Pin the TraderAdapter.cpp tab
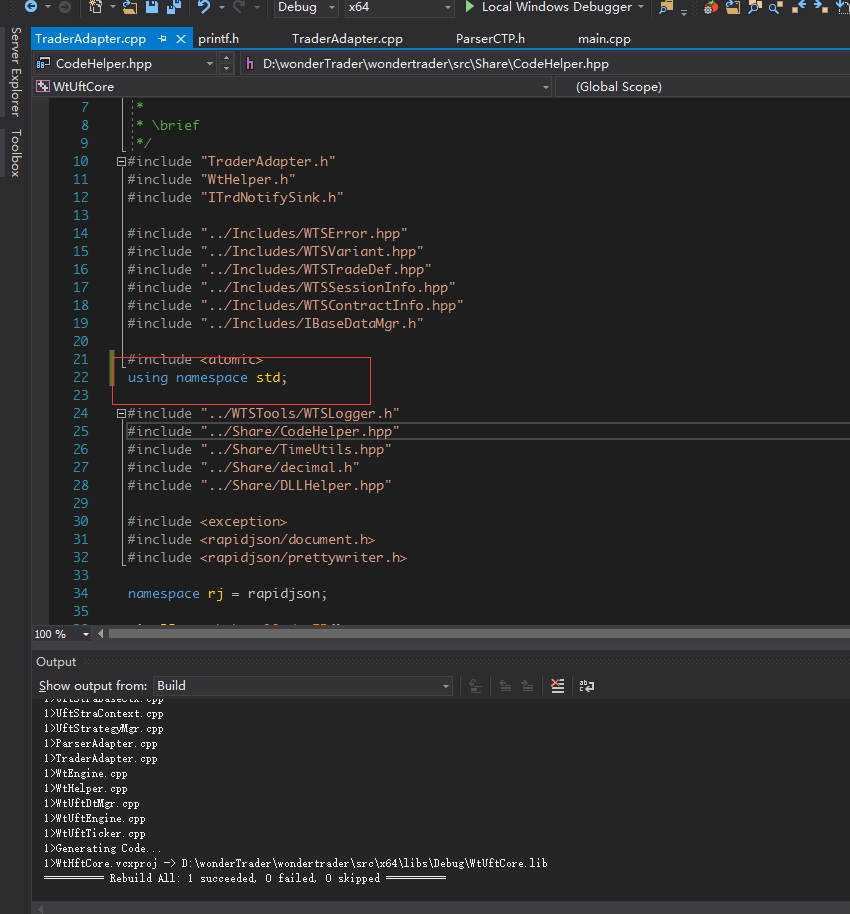850x914 pixels. click(163, 39)
